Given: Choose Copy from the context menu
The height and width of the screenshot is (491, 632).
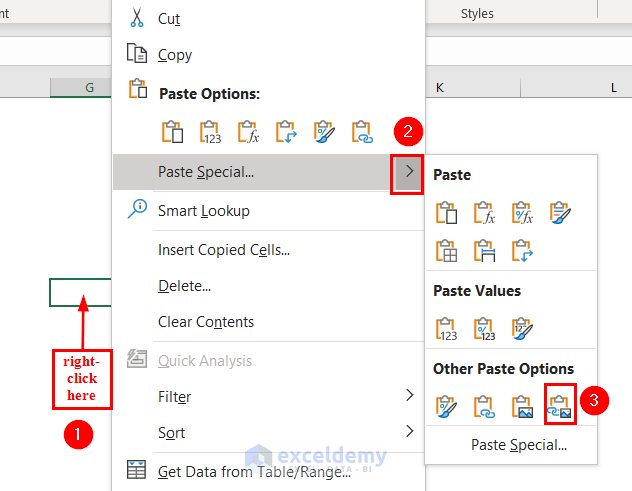Looking at the screenshot, I should point(174,55).
